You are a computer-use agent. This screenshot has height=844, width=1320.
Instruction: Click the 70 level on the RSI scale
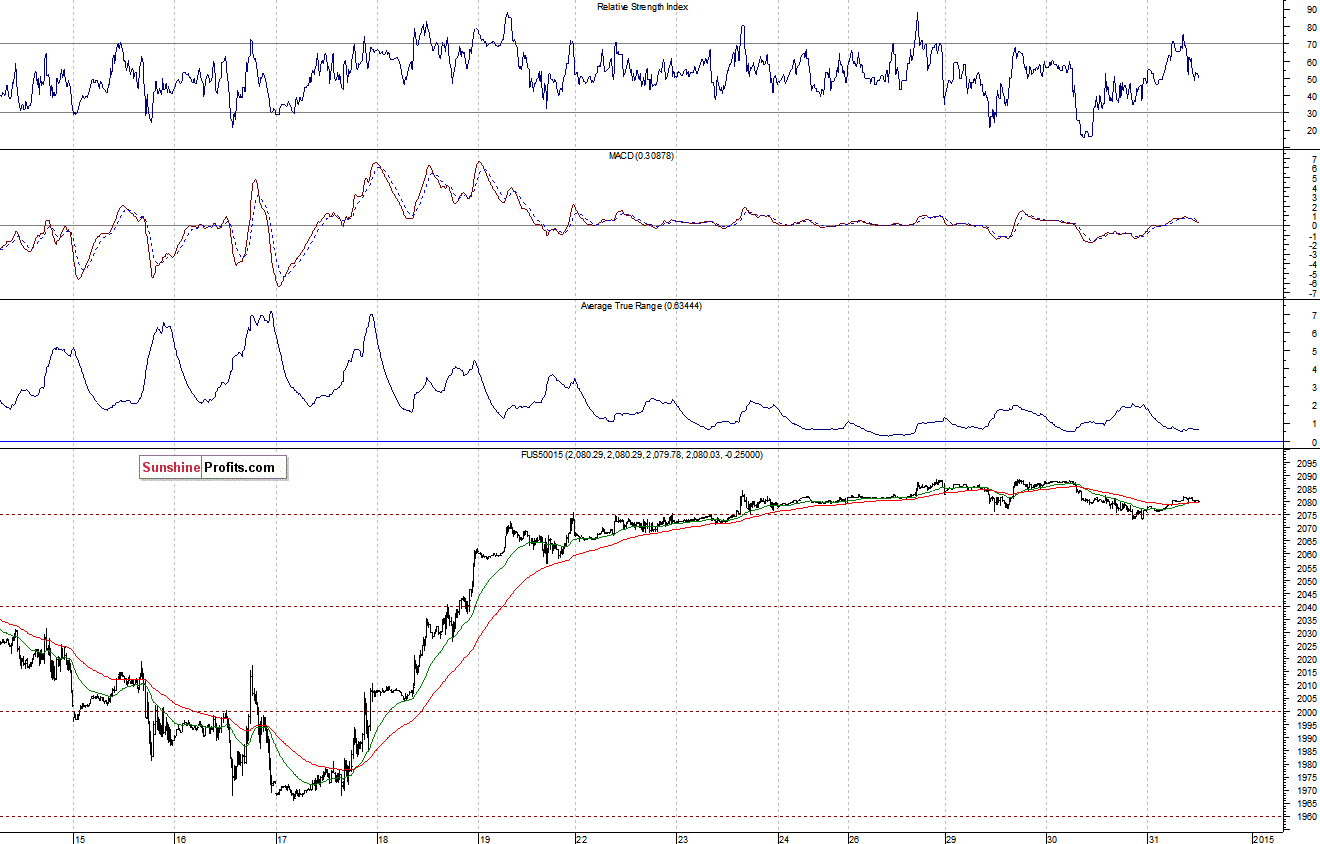pyautogui.click(x=1311, y=44)
